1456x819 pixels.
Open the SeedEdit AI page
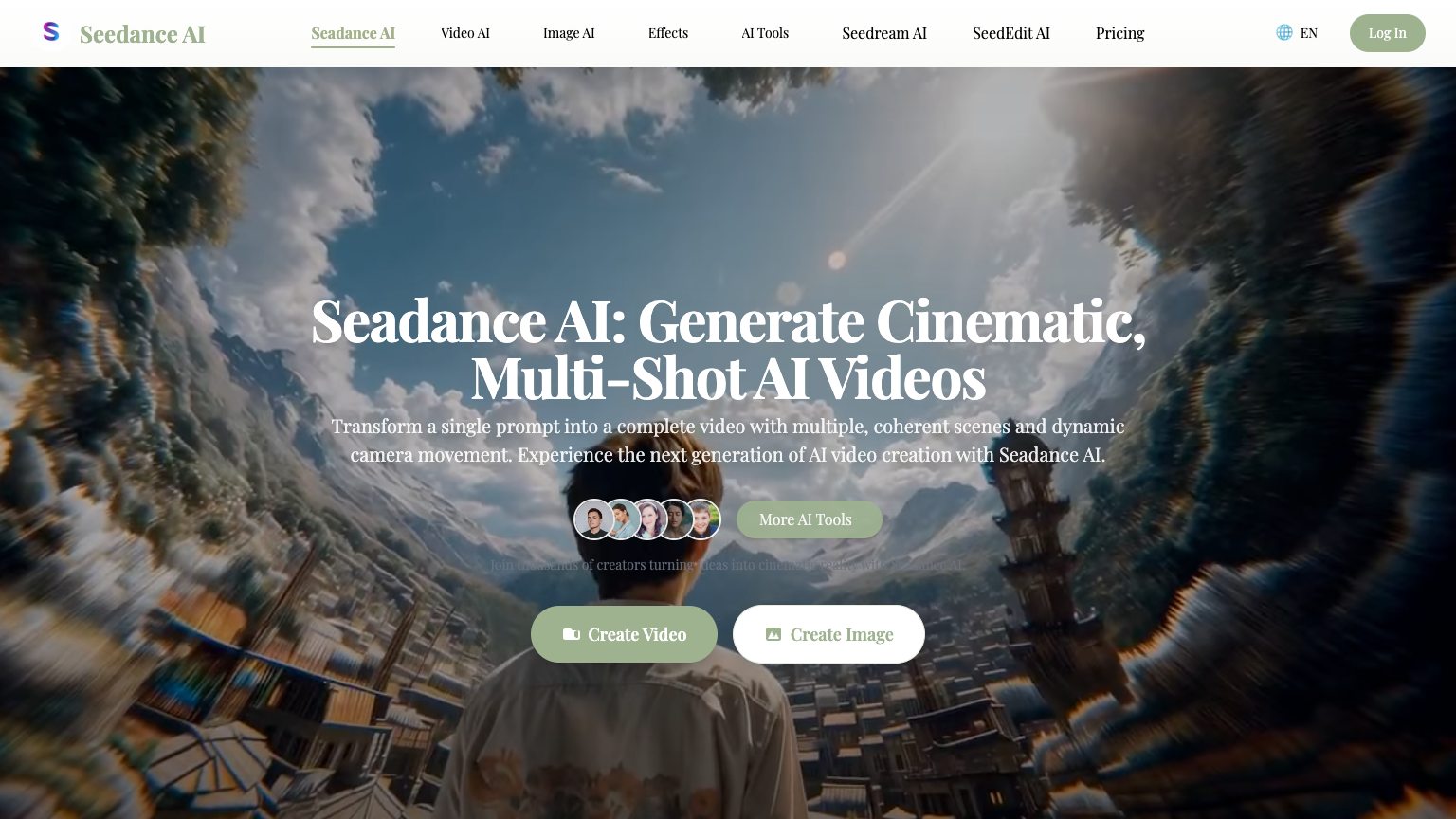(x=1010, y=33)
